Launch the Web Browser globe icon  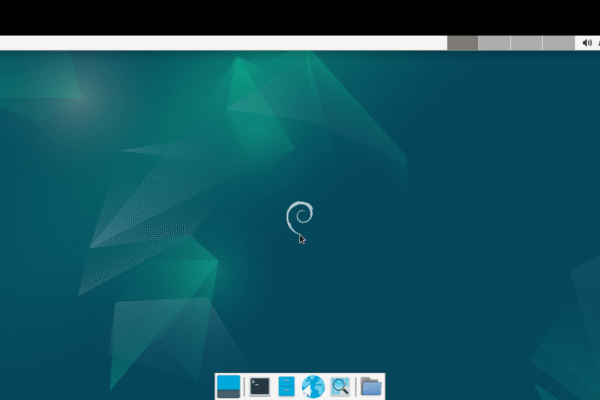click(313, 387)
